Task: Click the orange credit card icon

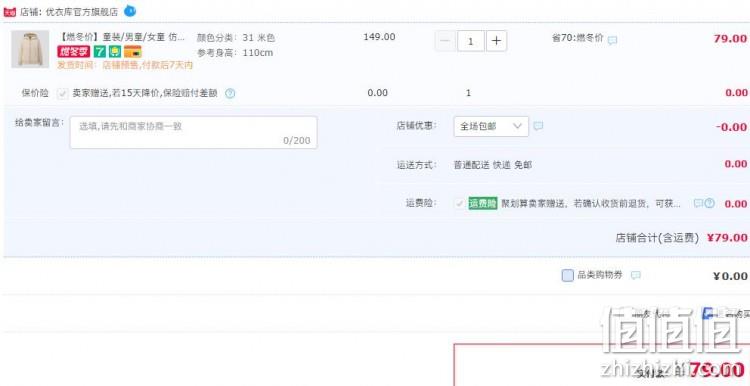Action: tap(132, 52)
